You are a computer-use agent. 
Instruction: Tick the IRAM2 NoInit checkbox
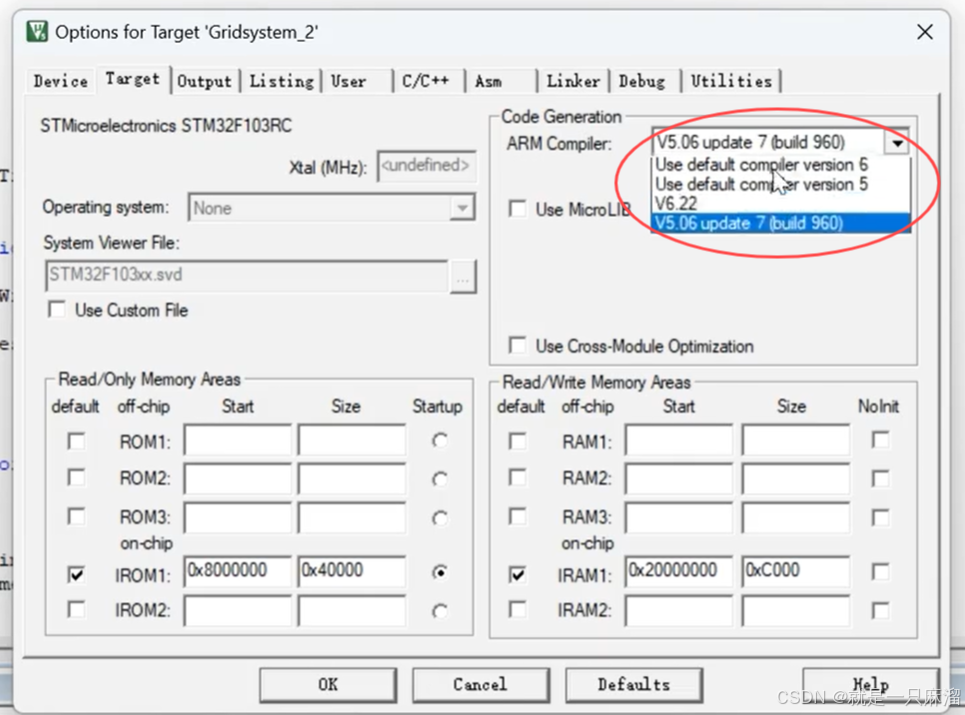881,610
